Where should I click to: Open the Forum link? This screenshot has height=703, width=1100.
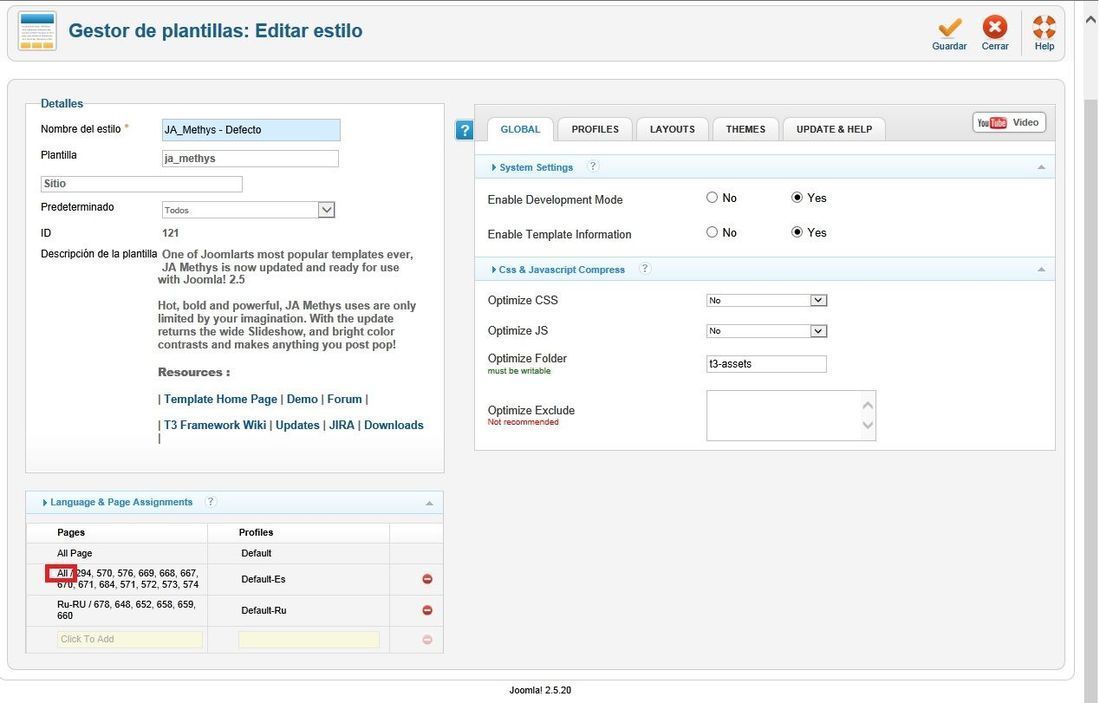344,399
